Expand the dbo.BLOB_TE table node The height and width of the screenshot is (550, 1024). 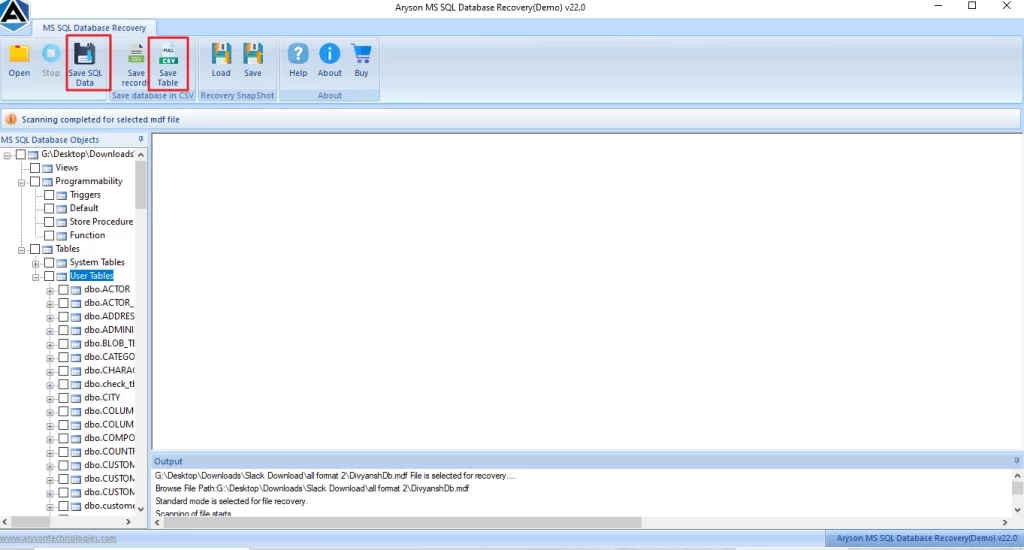coord(50,345)
